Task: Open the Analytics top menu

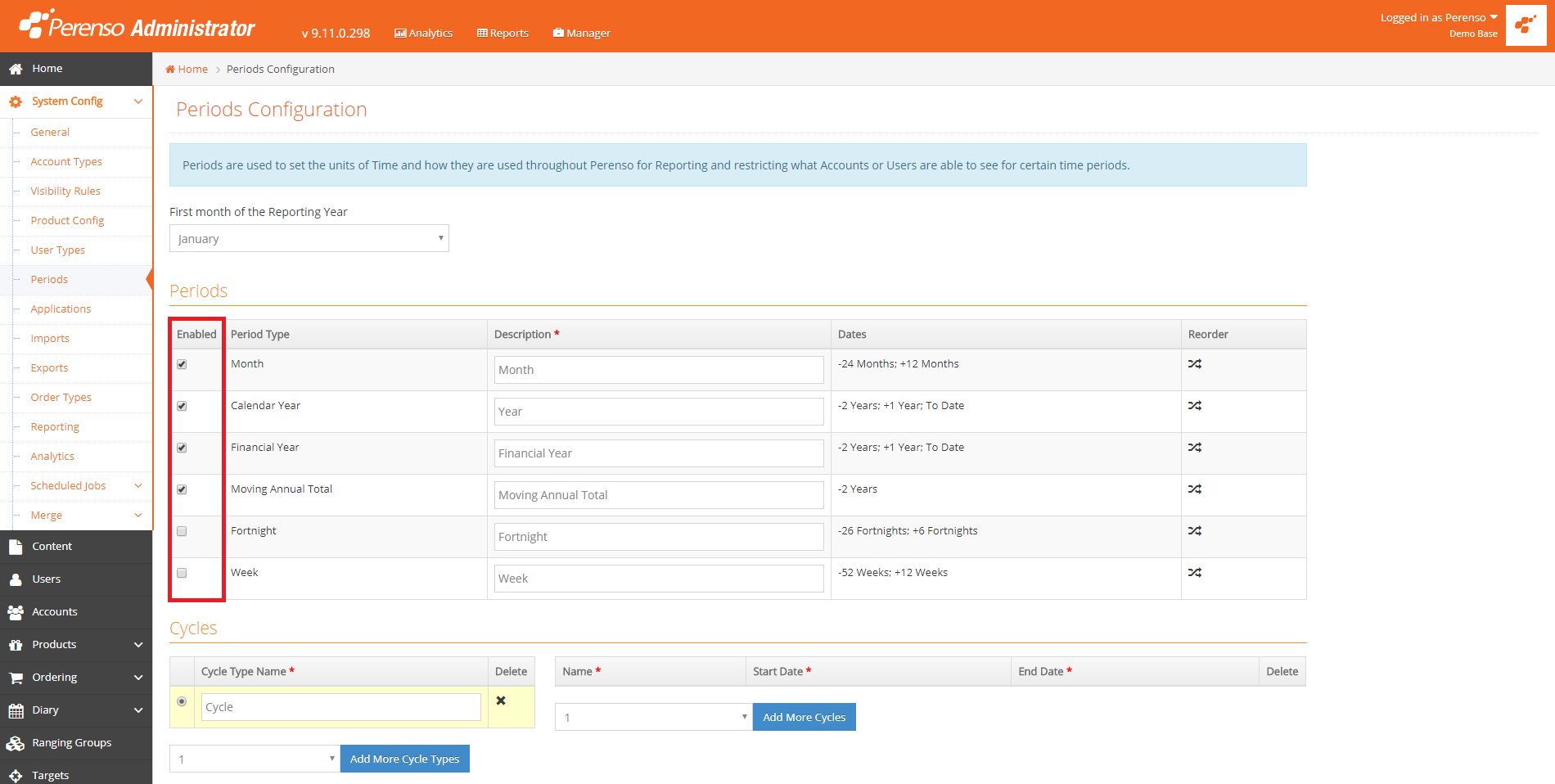Action: point(423,33)
